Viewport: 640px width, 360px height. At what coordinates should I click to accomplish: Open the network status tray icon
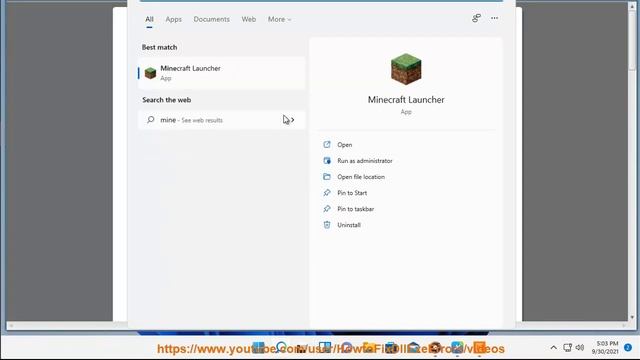pyautogui.click(x=567, y=348)
